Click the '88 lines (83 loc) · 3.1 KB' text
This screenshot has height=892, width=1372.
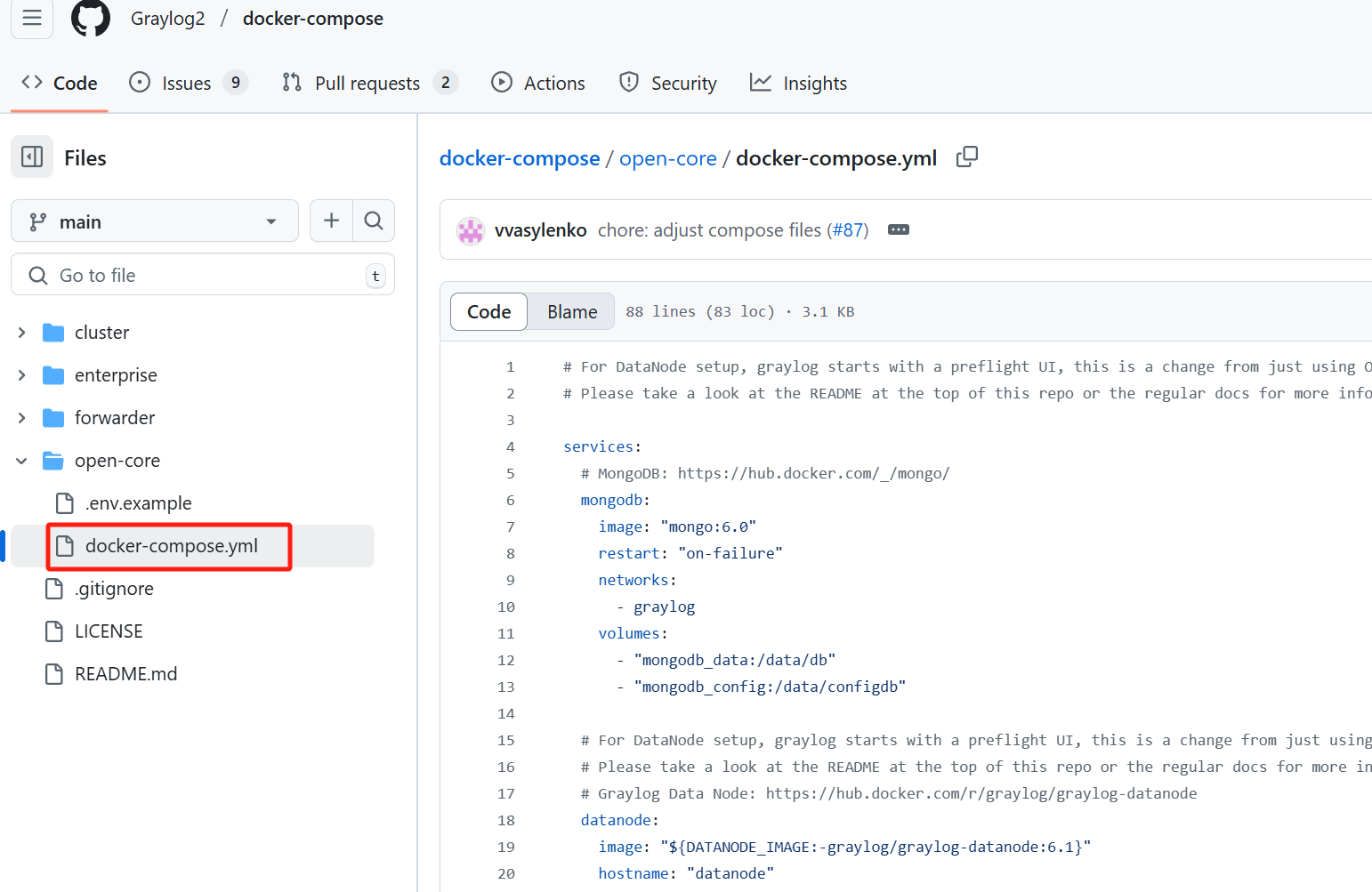tap(740, 311)
